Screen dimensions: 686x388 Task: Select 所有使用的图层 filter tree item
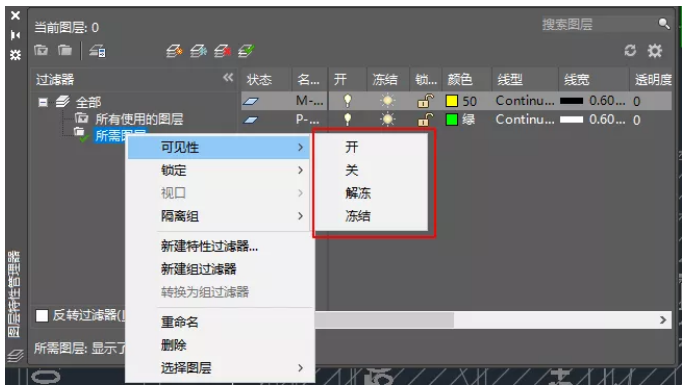(139, 119)
